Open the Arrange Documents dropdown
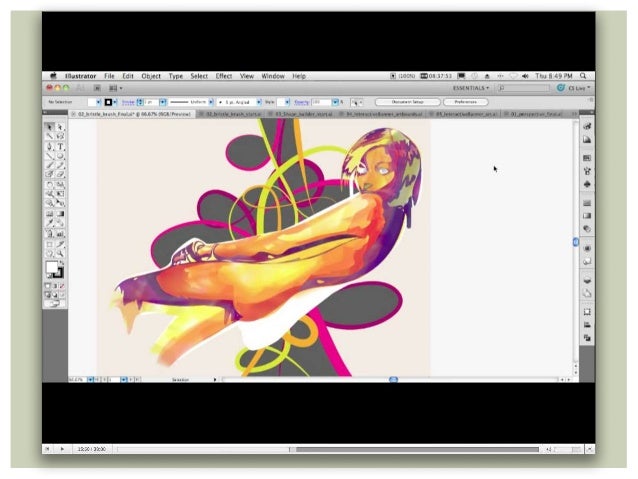This screenshot has width=638, height=479. click(116, 88)
